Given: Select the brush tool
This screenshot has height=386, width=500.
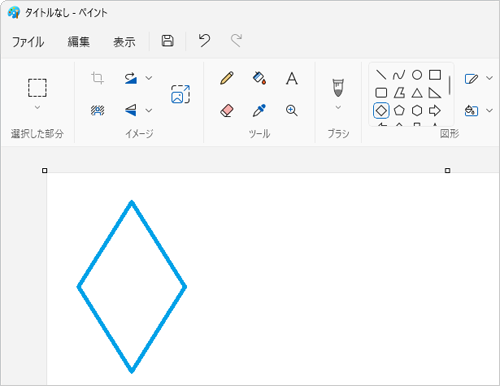Looking at the screenshot, I should [x=338, y=88].
